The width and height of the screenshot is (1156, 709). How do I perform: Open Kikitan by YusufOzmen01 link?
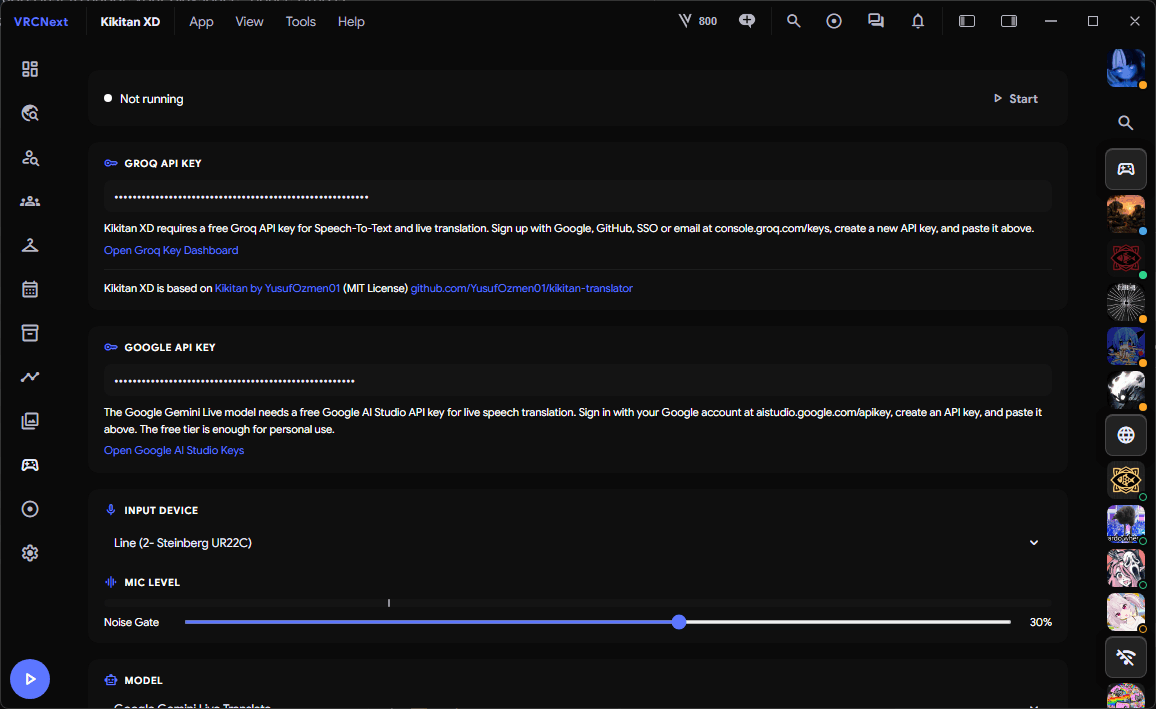[277, 288]
